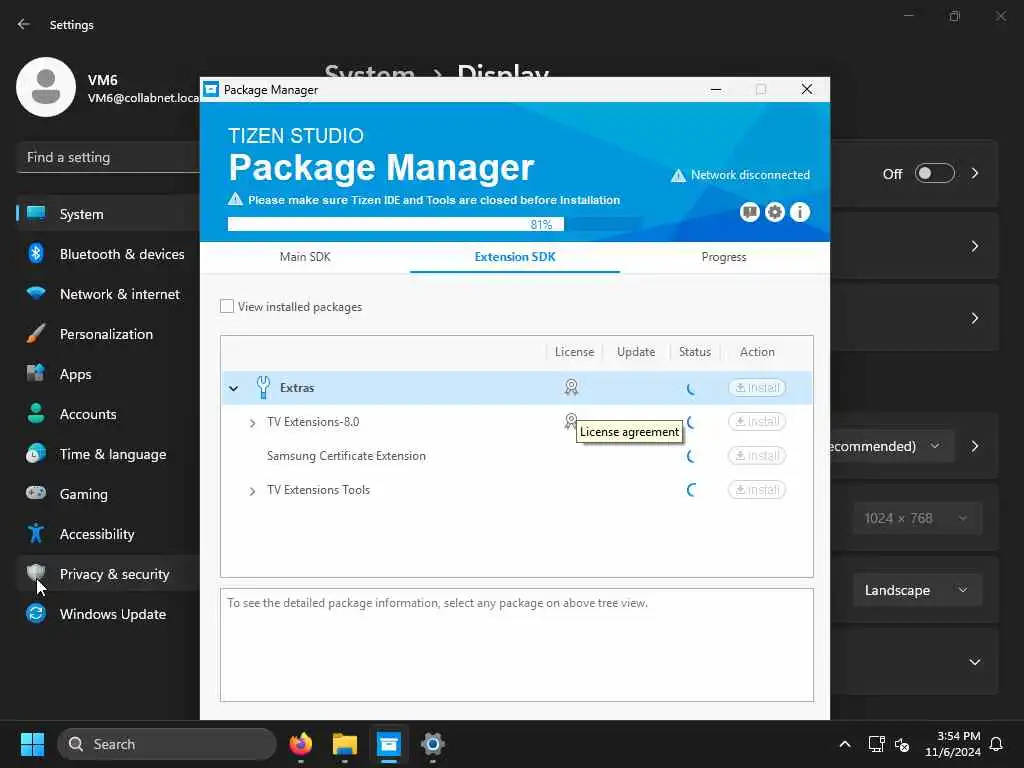Screen dimensions: 1024x768
Task: Open Firefox from the taskbar
Action: point(300,744)
